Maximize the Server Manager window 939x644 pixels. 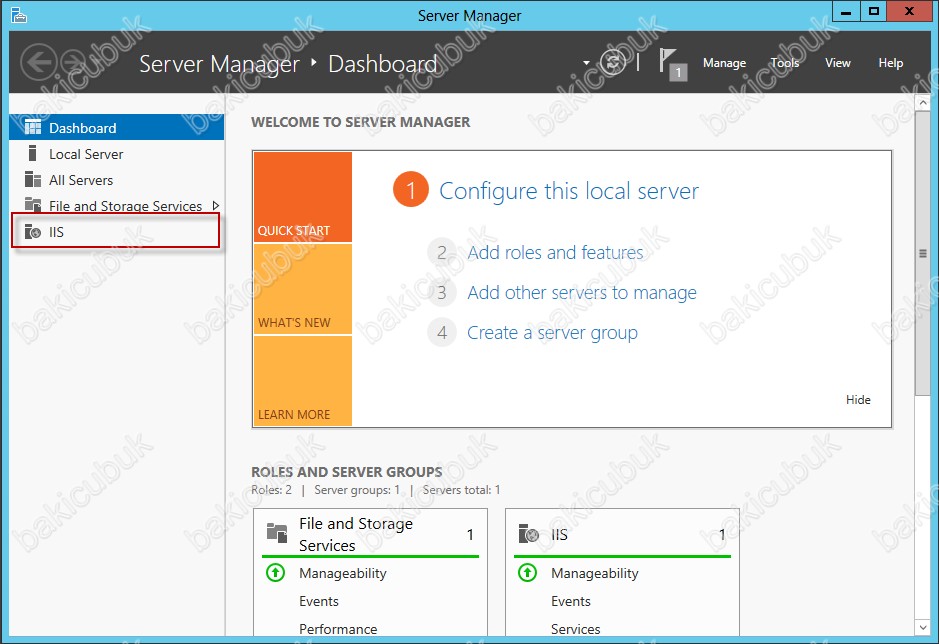point(874,11)
